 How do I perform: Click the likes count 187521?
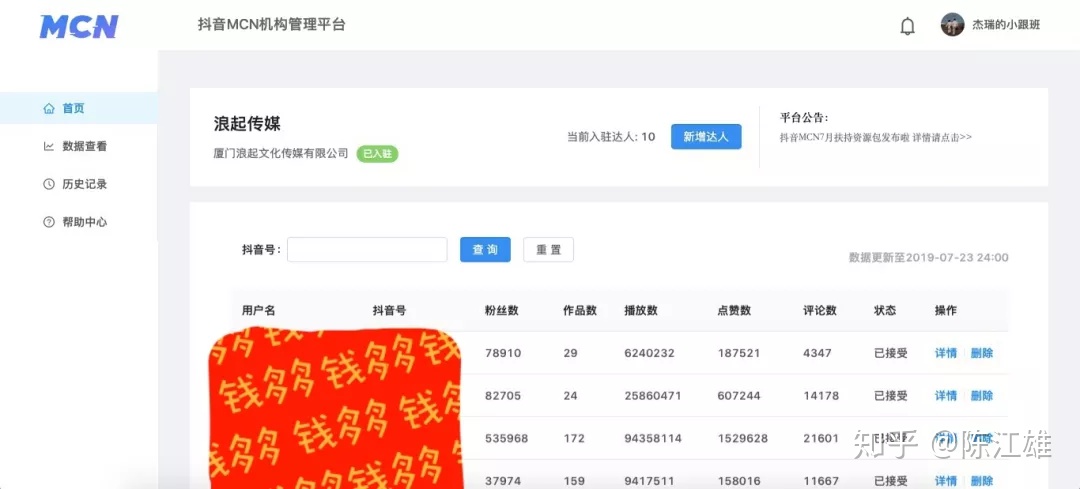coord(738,353)
